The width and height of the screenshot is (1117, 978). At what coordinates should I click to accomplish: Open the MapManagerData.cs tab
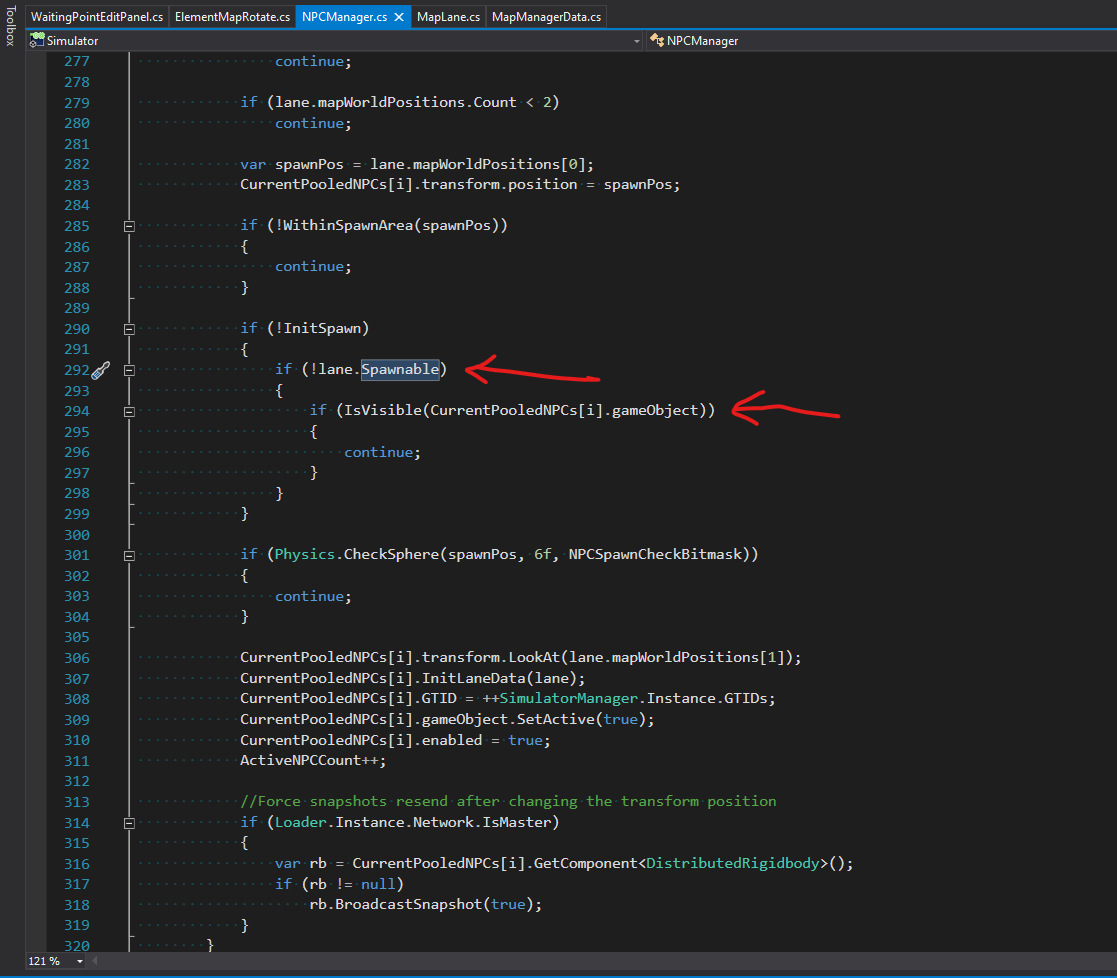(546, 16)
